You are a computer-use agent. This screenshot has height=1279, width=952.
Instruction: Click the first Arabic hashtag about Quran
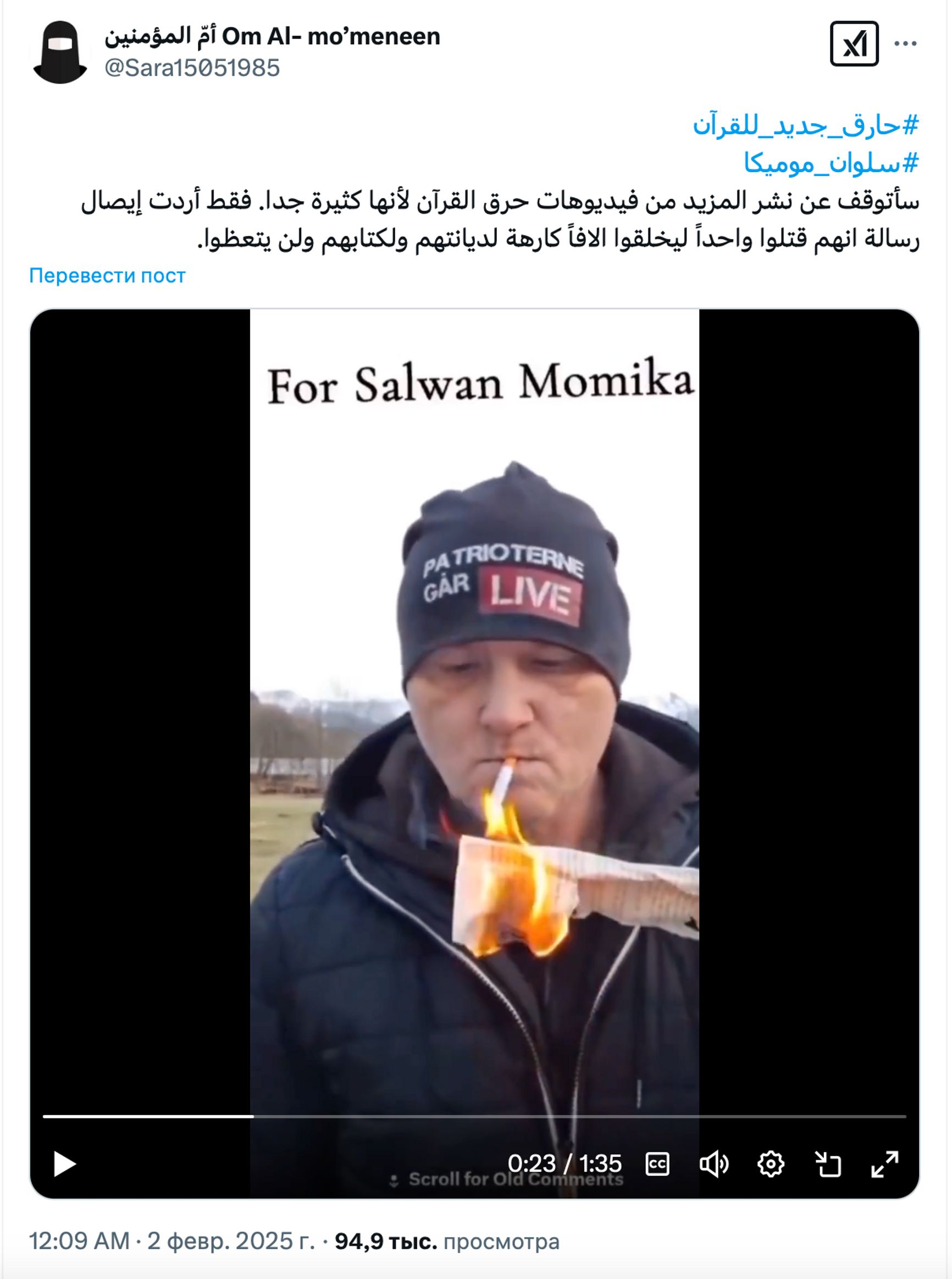(805, 126)
